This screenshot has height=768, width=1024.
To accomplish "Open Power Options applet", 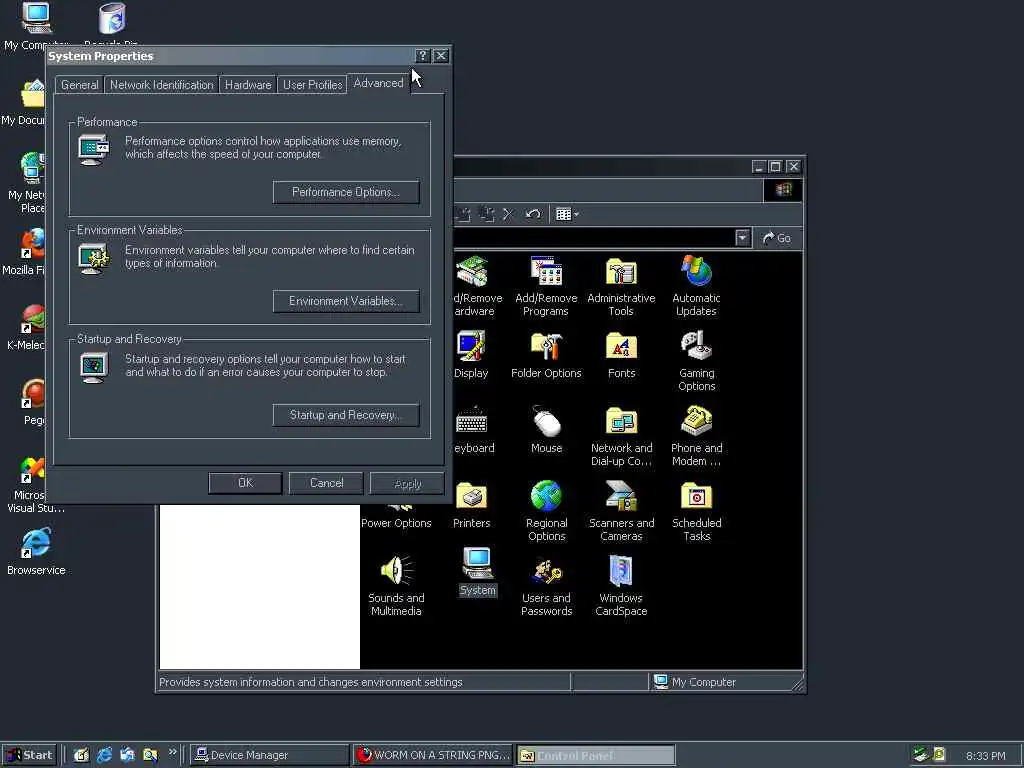I will click(396, 515).
